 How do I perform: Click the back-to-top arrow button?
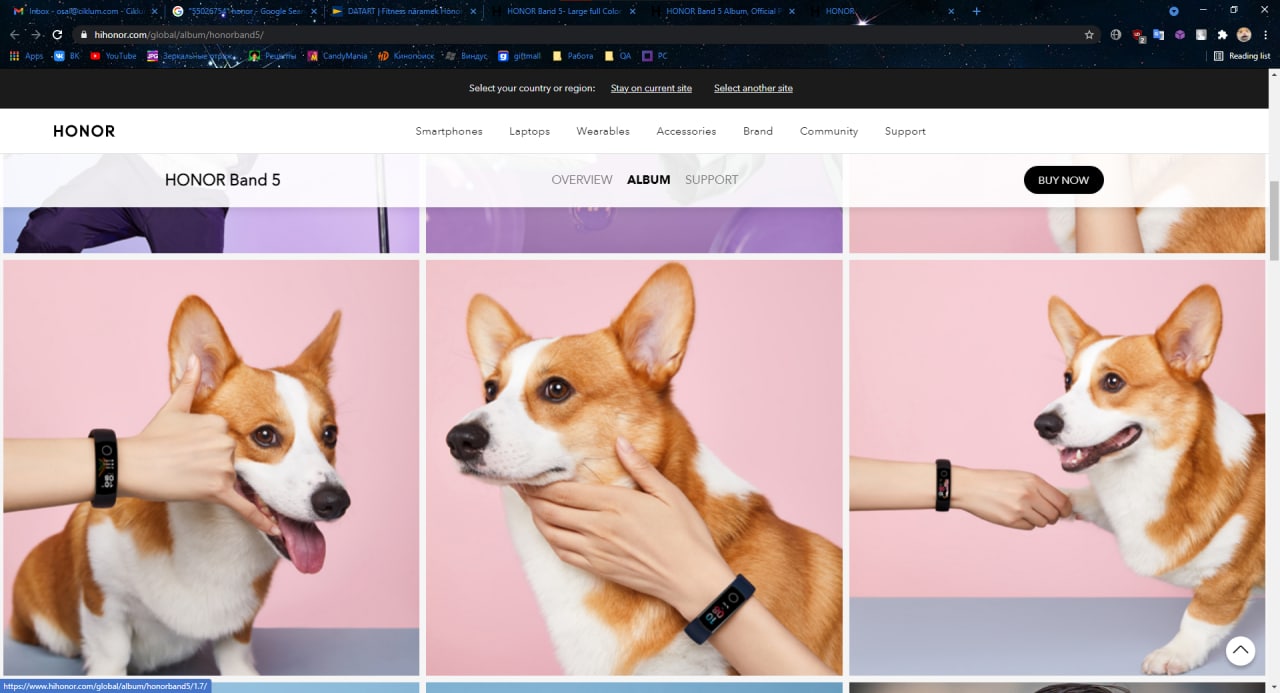1240,651
